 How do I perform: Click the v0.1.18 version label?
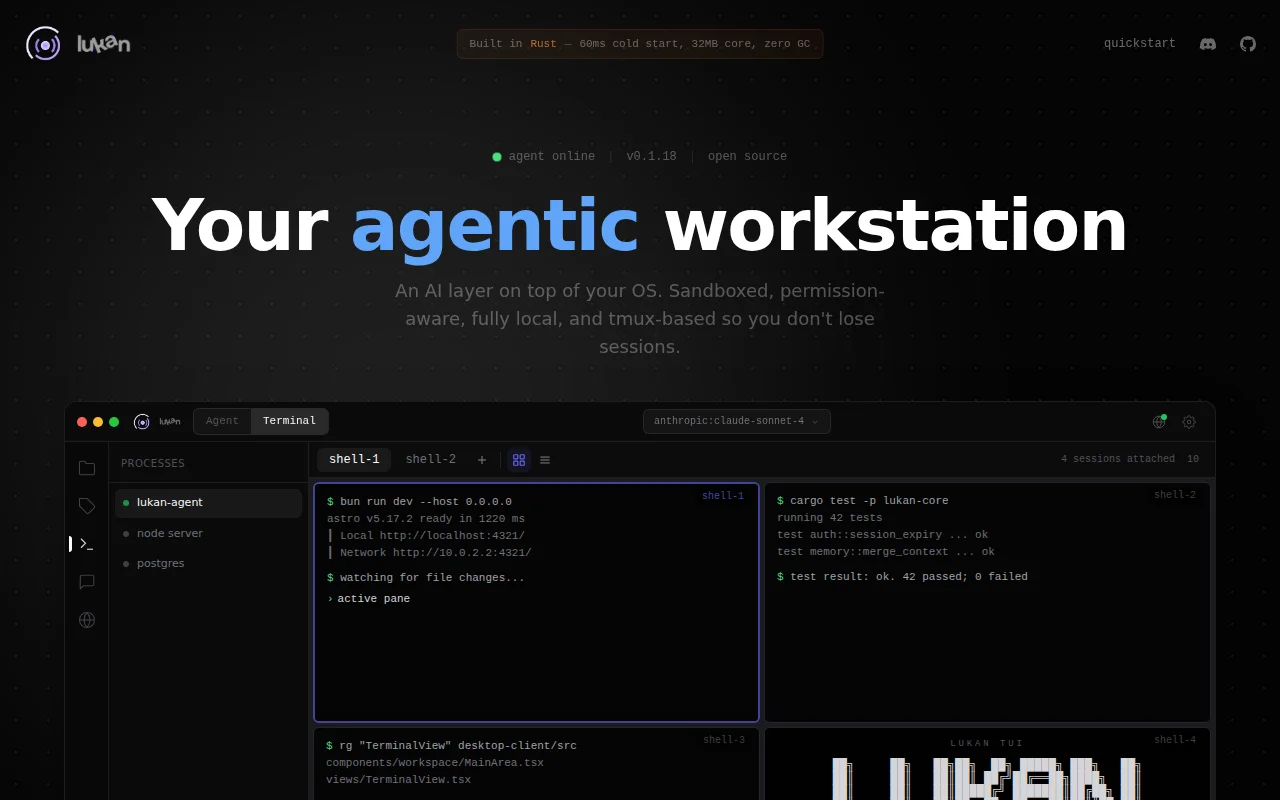[651, 157]
